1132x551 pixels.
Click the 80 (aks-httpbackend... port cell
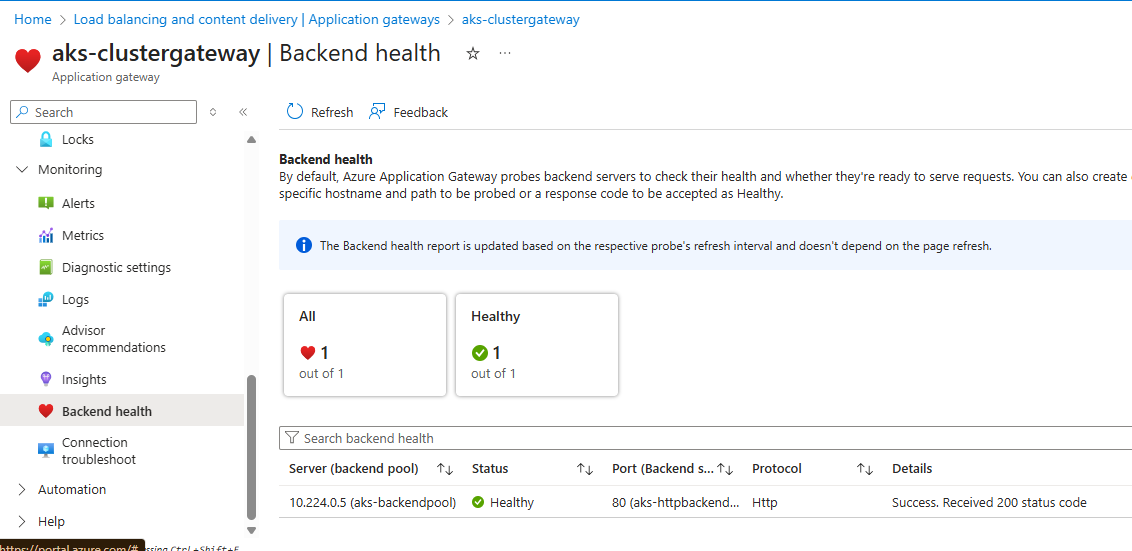(x=676, y=503)
